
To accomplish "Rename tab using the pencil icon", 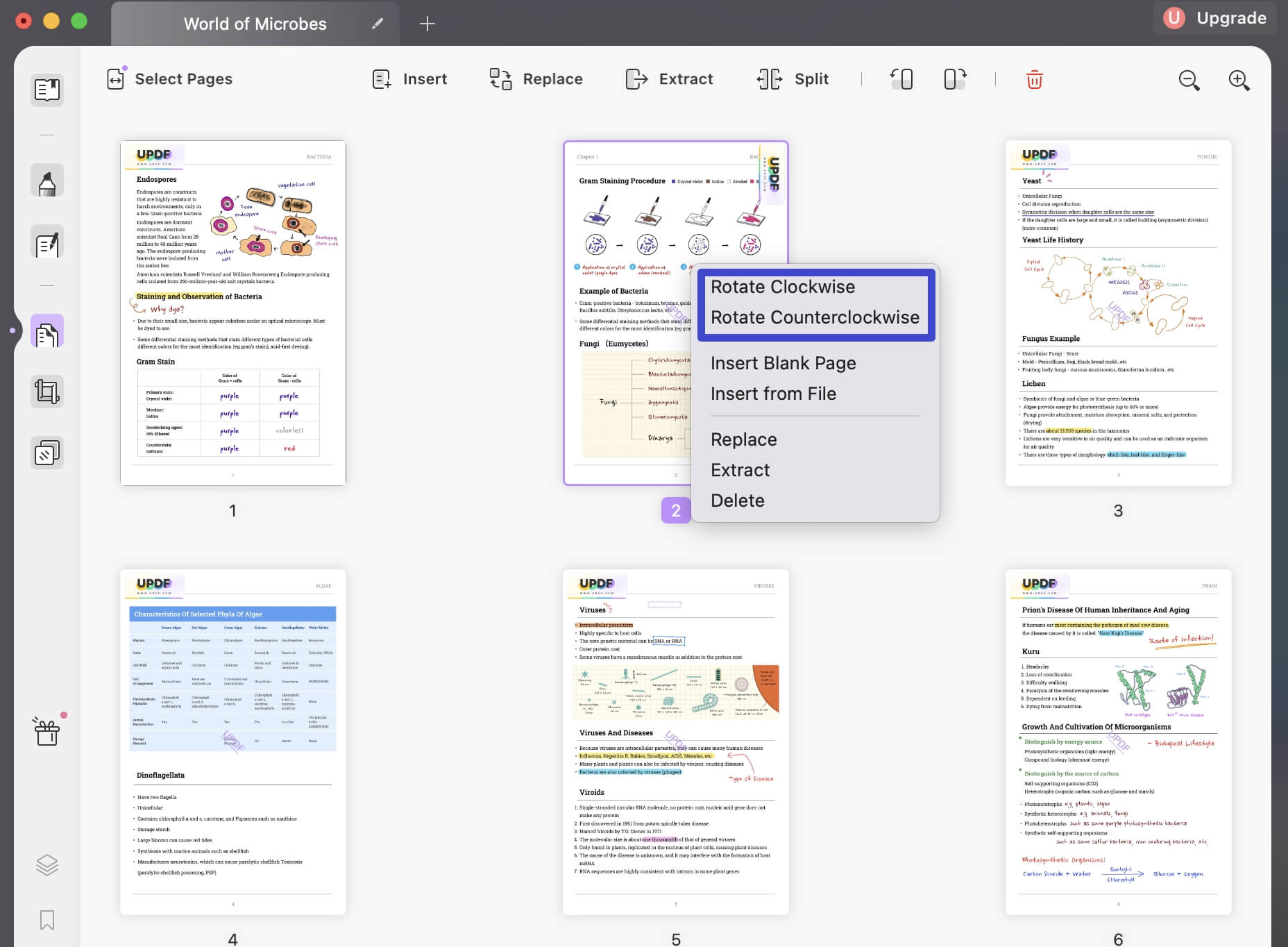I will [378, 24].
